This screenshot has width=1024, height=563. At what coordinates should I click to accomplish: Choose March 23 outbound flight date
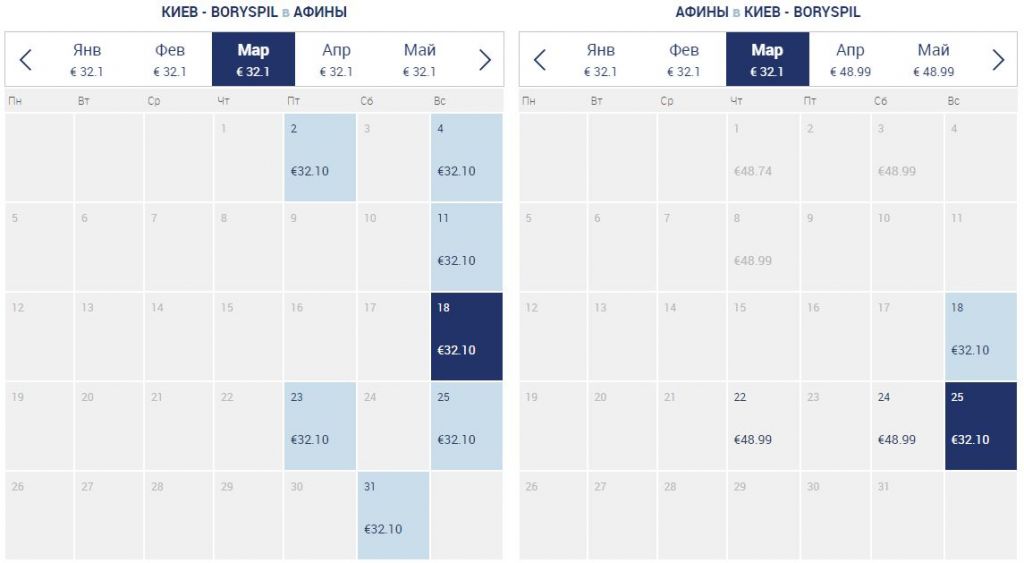tap(319, 426)
